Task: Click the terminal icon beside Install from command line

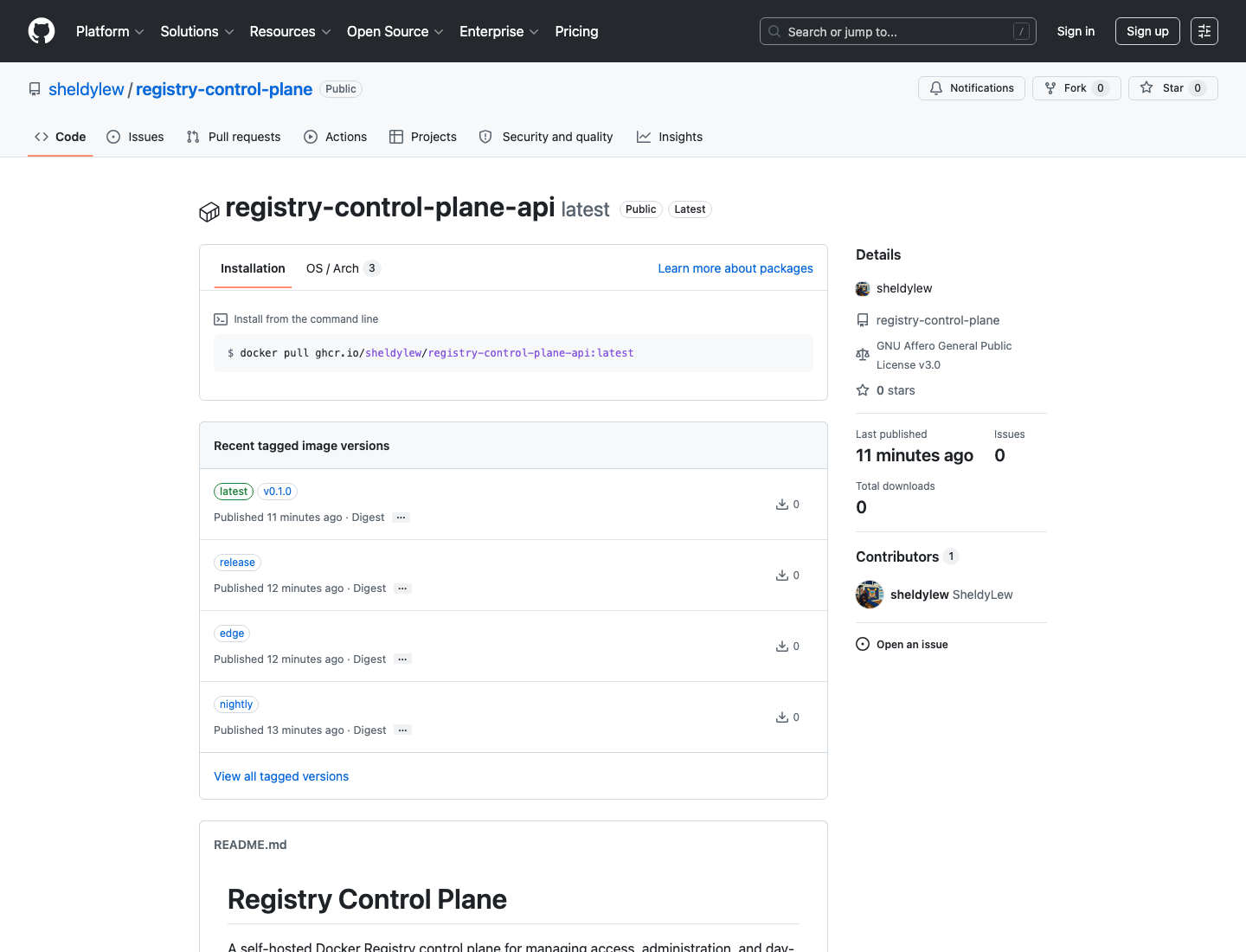Action: [x=221, y=319]
